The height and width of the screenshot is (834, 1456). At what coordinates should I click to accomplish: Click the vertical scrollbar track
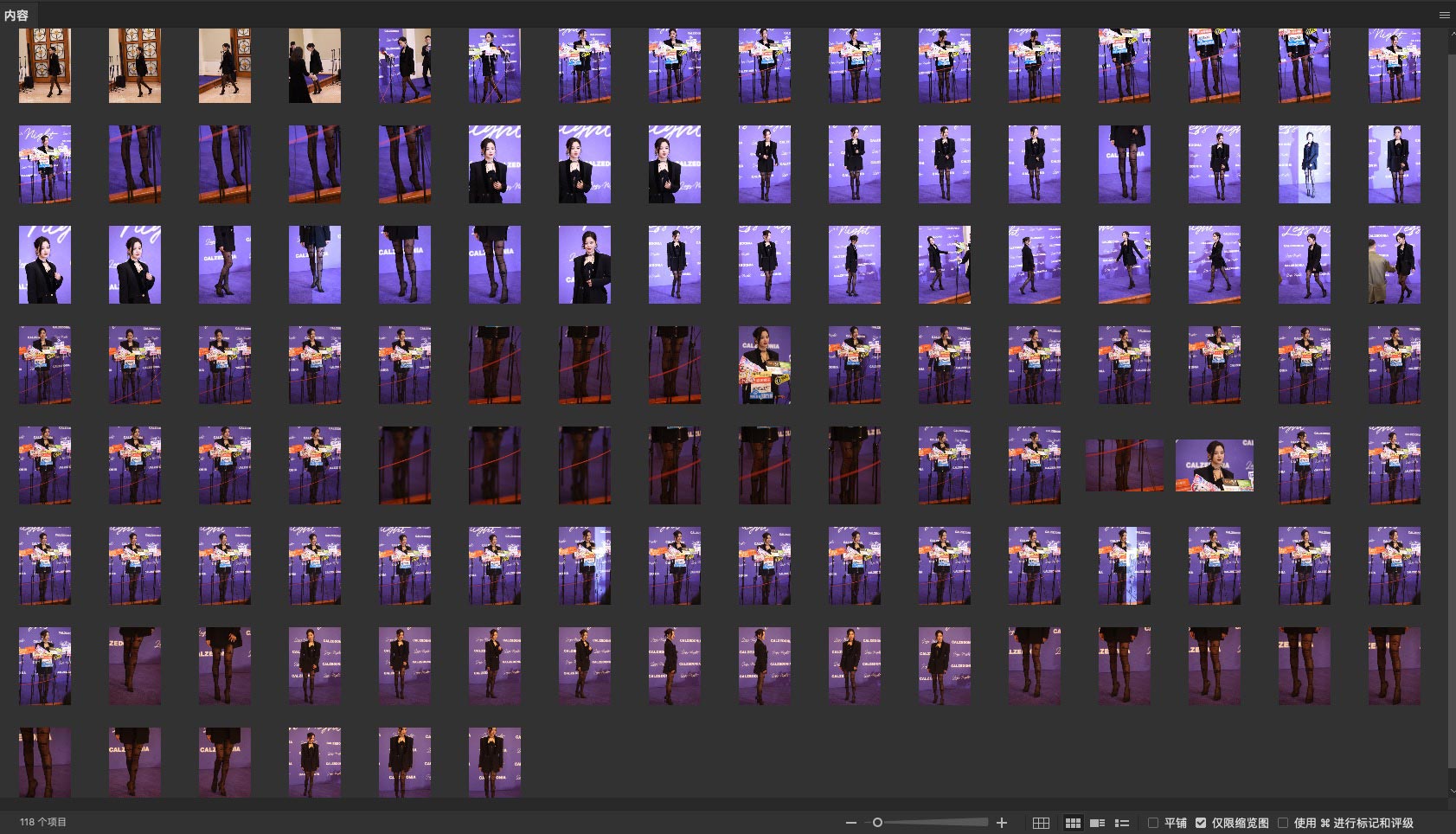[1451, 433]
